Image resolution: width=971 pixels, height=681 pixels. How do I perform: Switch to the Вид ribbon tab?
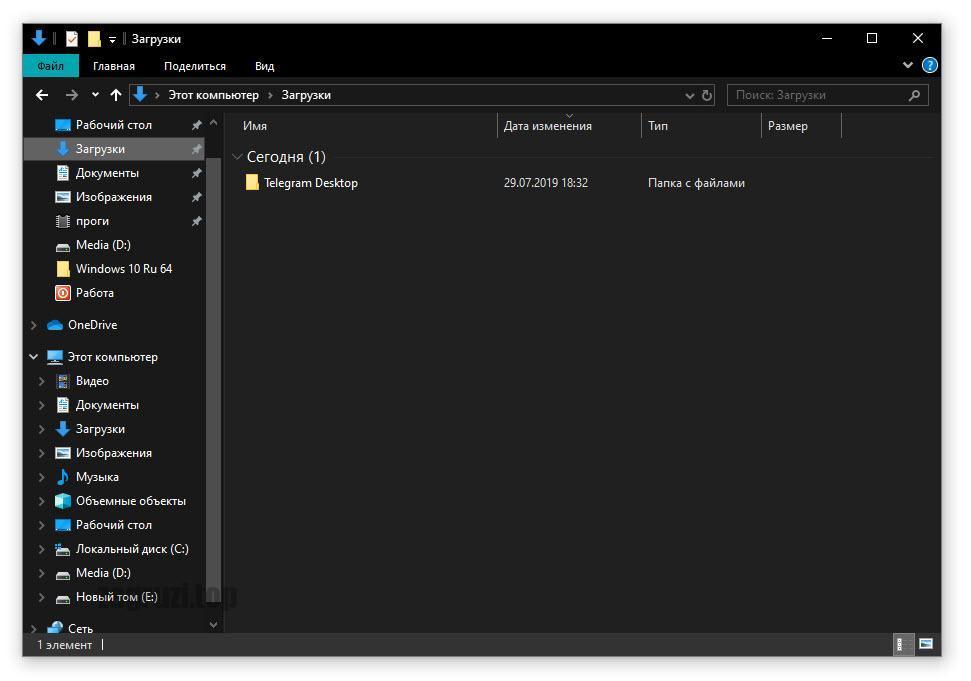(x=264, y=66)
